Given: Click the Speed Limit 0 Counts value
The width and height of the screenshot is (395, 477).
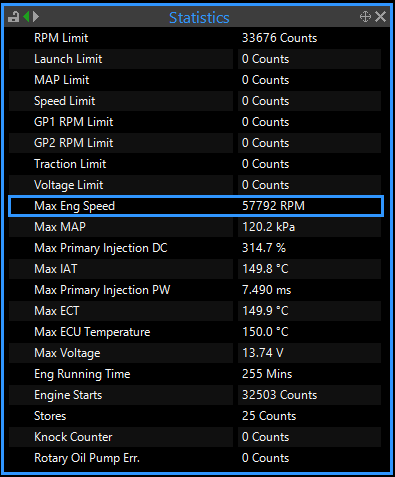Looking at the screenshot, I should coord(265,101).
